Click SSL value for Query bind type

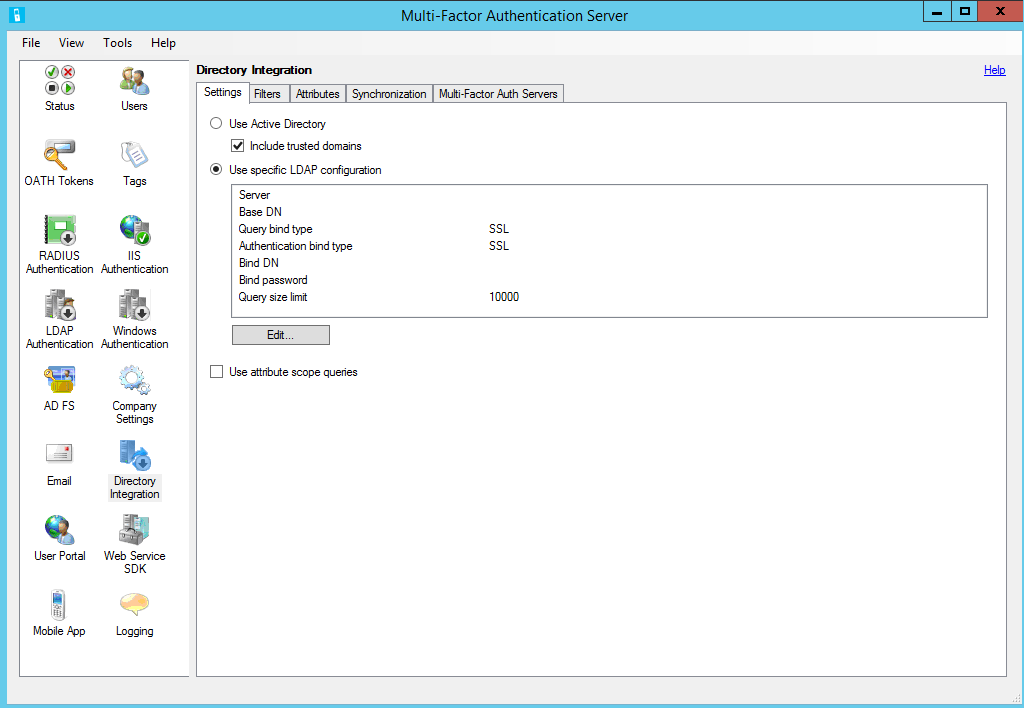499,229
